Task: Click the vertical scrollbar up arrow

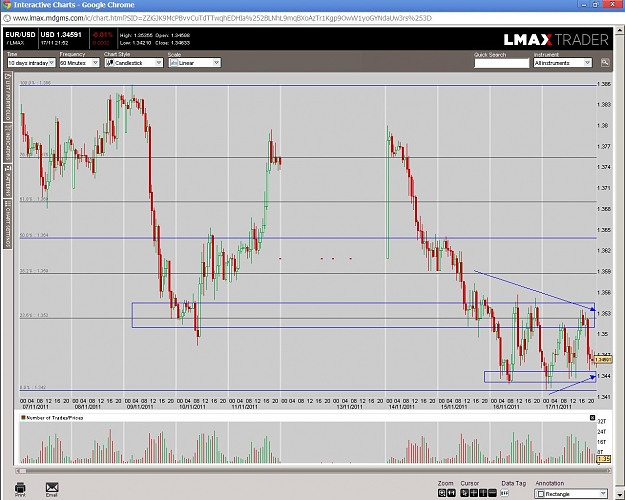Action: pos(620,30)
